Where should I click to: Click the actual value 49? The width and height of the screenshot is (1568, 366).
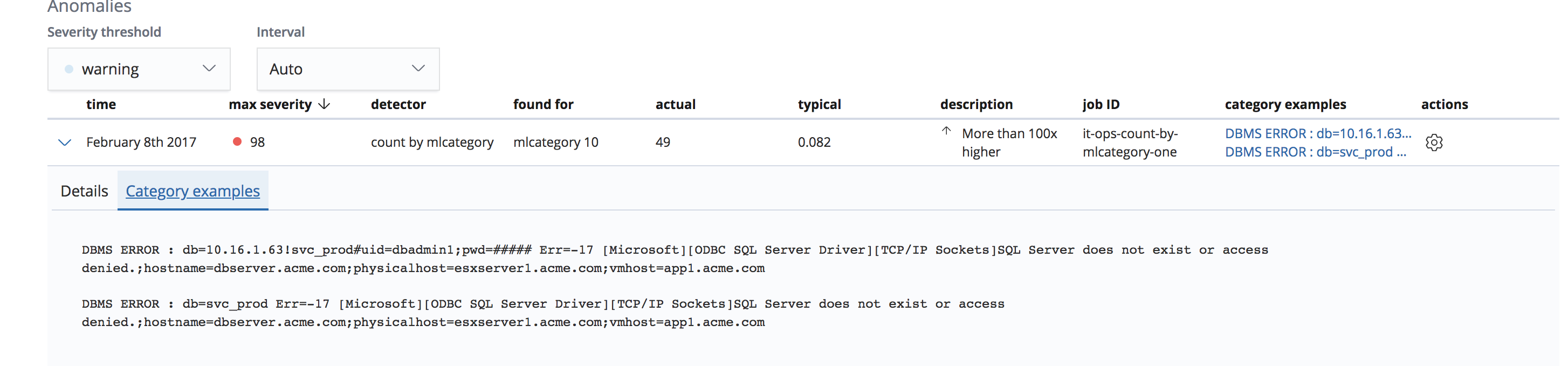tap(662, 142)
